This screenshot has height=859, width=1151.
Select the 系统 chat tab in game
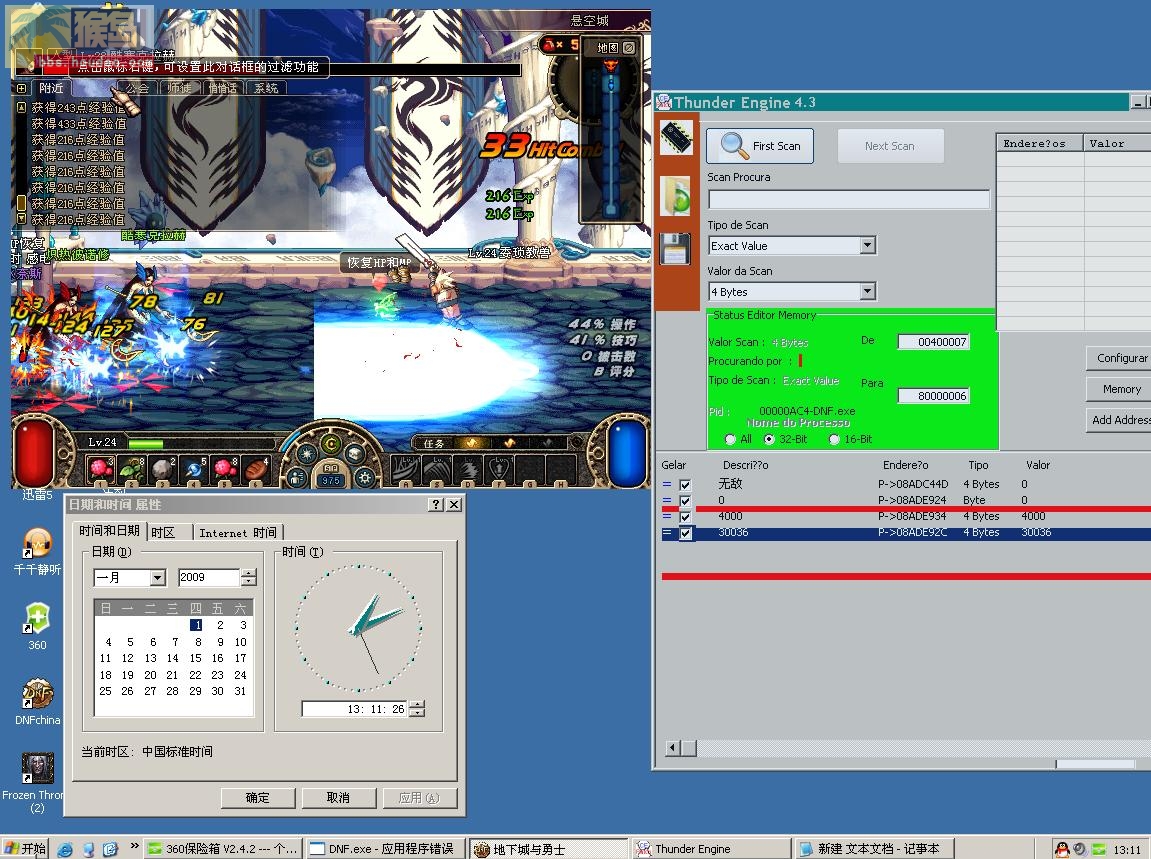pyautogui.click(x=266, y=88)
